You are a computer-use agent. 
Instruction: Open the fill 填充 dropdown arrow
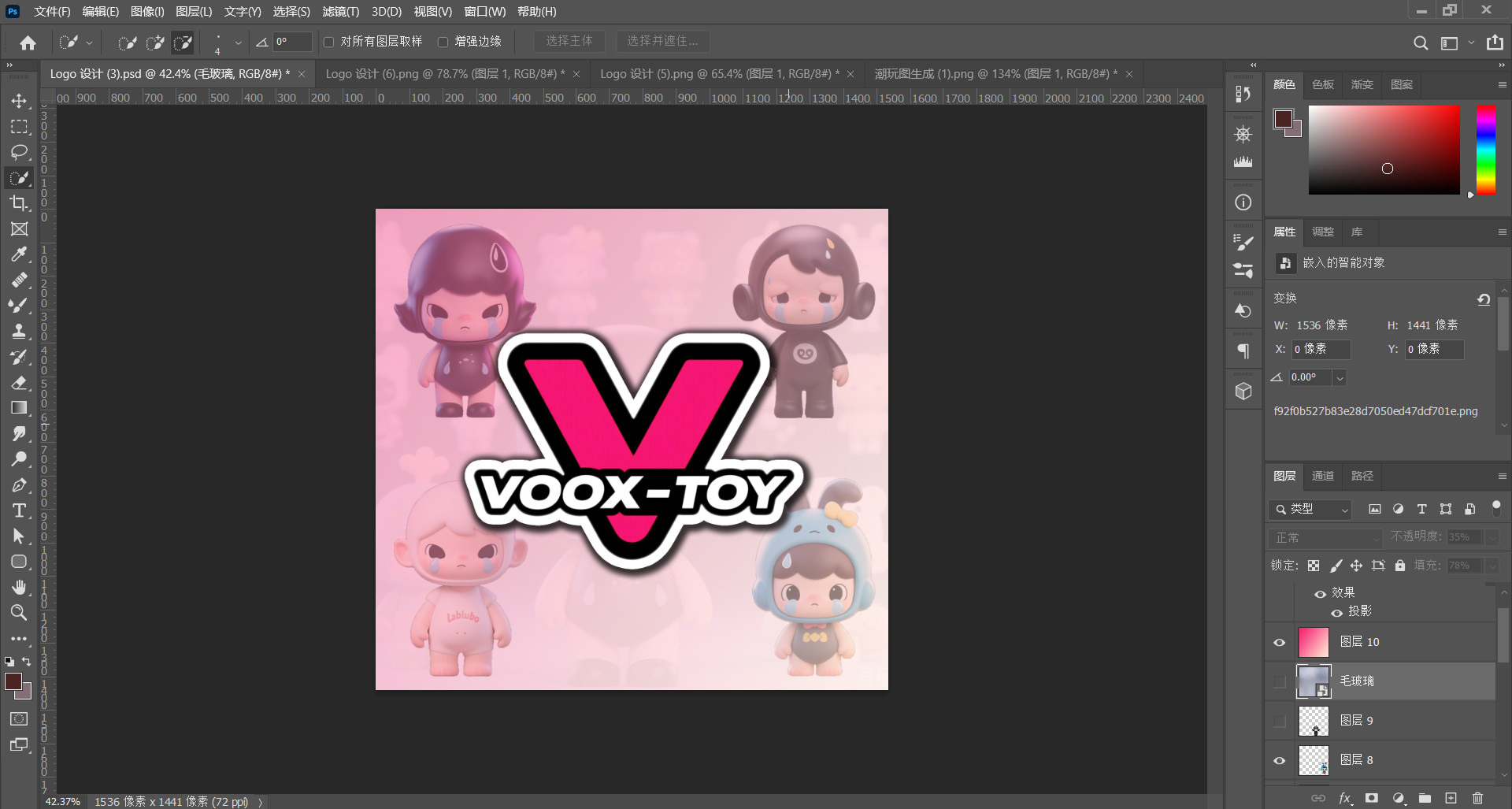[x=1492, y=566]
